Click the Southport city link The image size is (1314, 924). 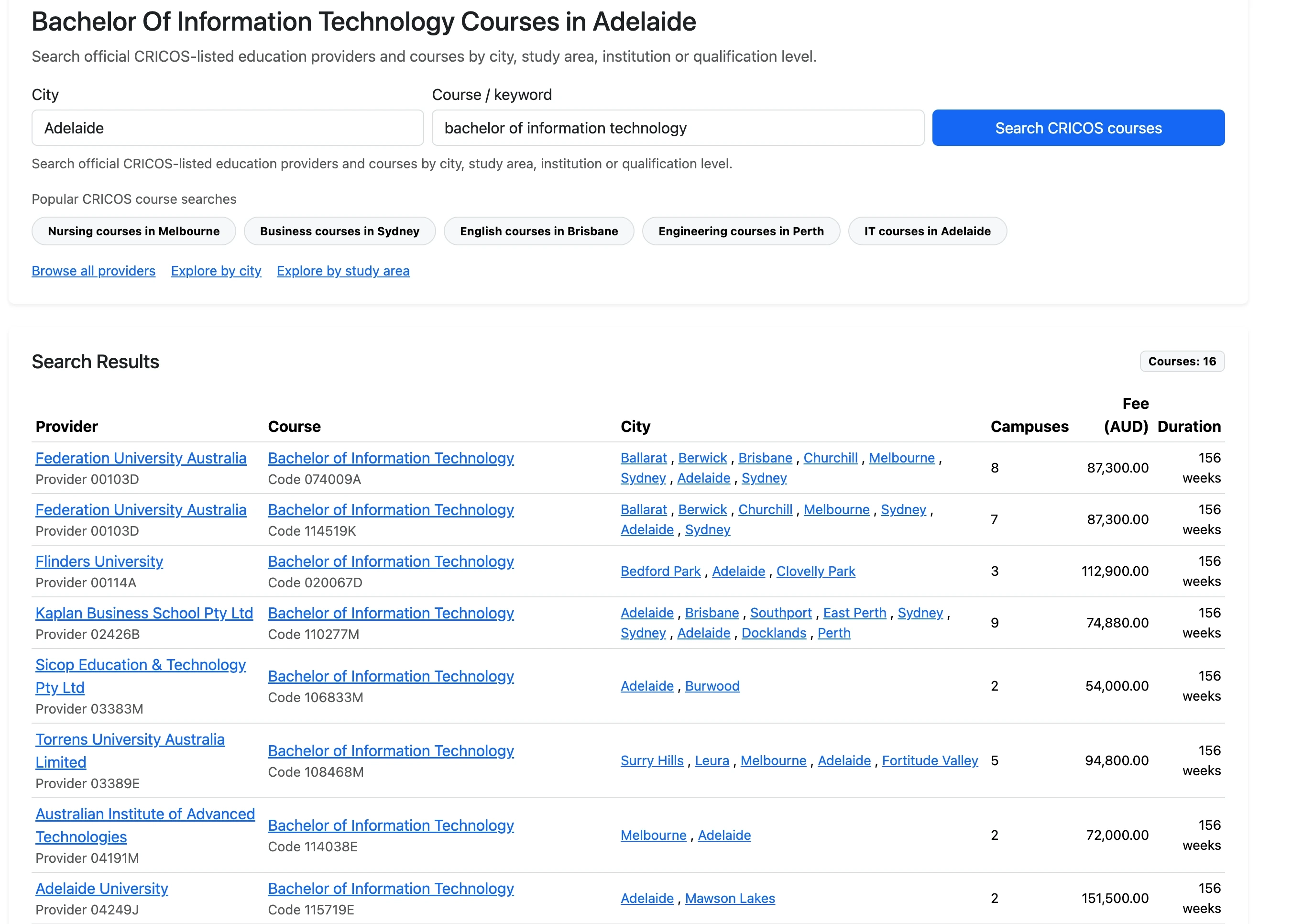(781, 613)
